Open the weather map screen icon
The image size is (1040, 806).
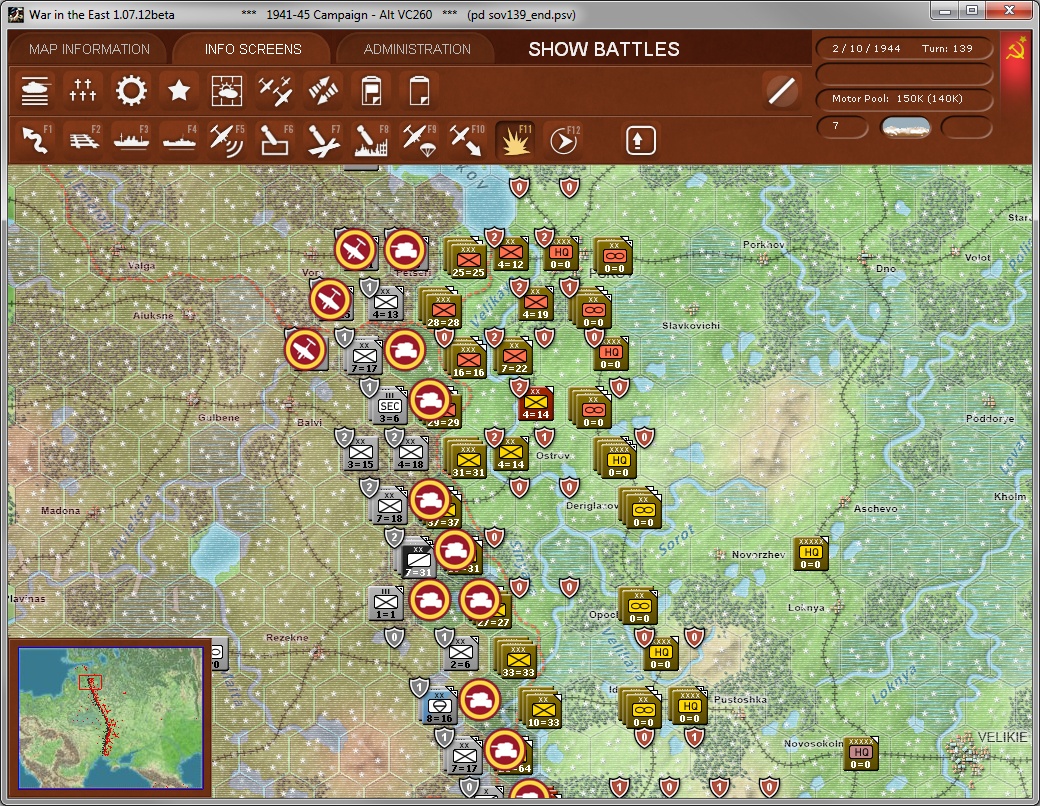[x=227, y=91]
